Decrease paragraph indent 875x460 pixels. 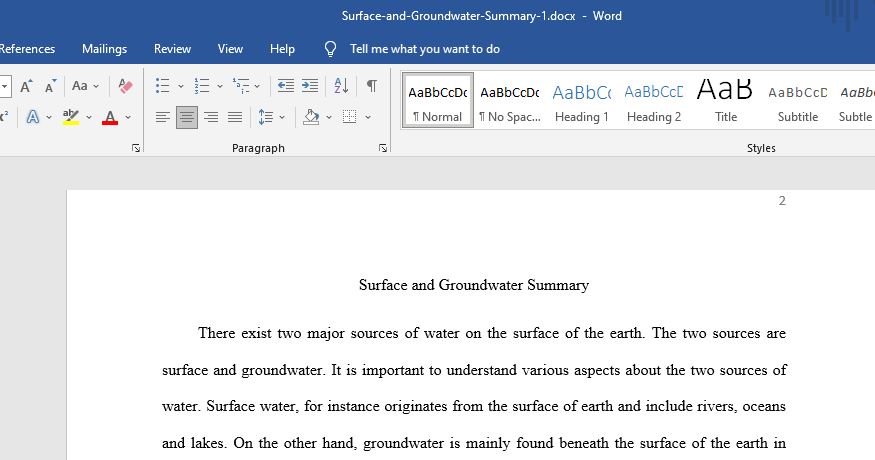coord(286,86)
